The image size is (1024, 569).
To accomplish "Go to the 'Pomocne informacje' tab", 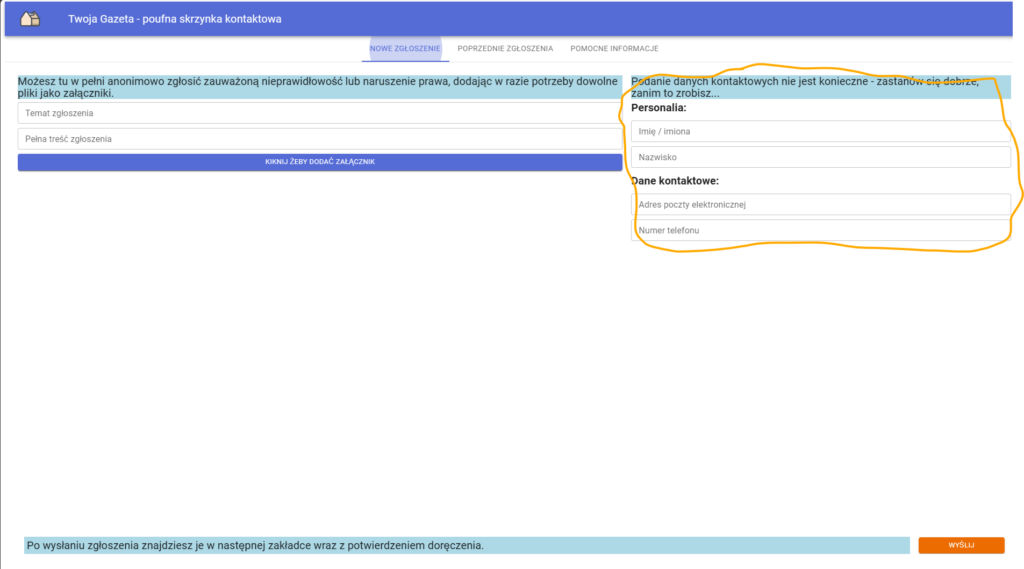I will (614, 48).
